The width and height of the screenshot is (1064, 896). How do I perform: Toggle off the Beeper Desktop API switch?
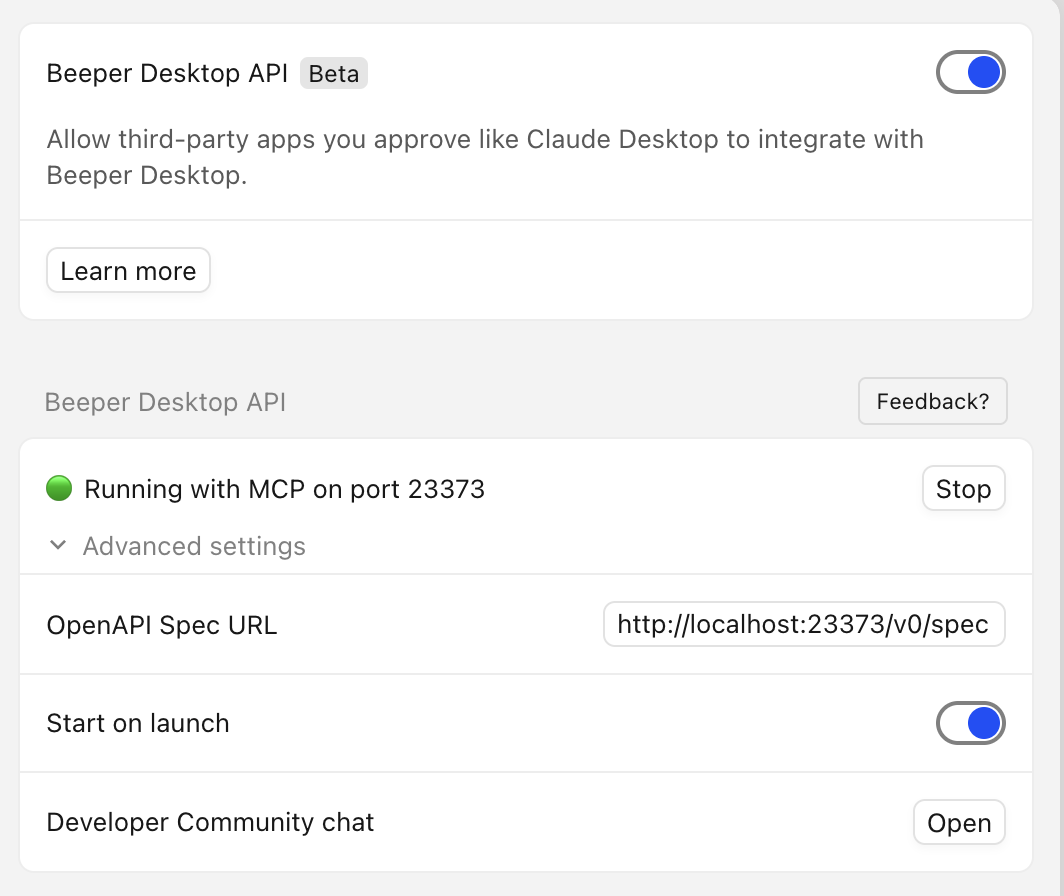point(970,73)
